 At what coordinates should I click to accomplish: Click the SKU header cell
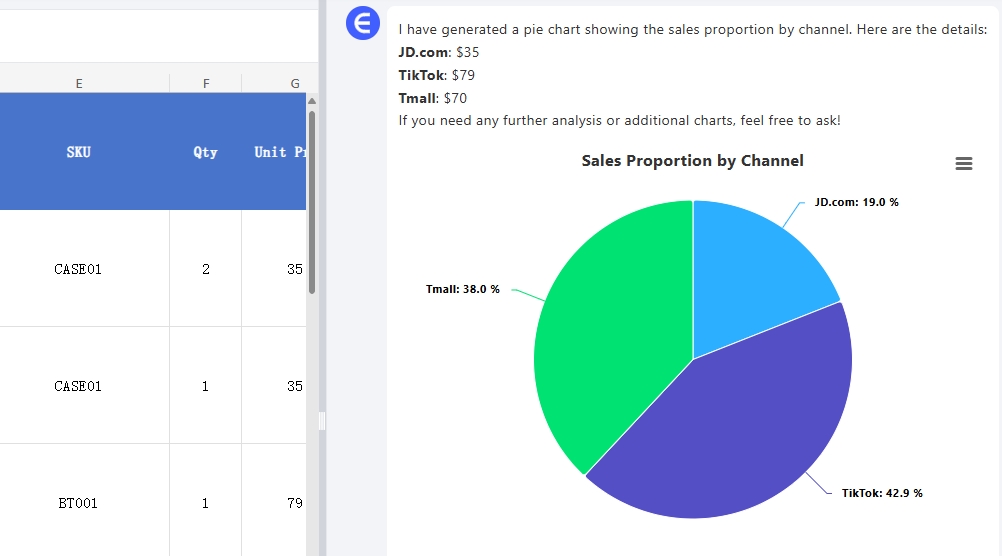(x=79, y=152)
